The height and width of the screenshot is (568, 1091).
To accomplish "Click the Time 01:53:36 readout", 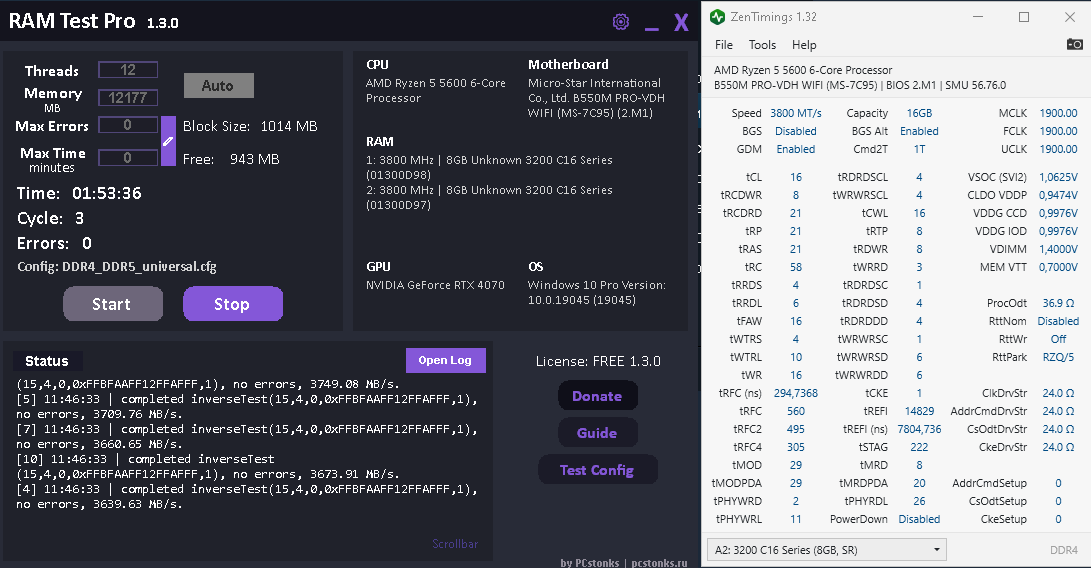I will (x=79, y=194).
